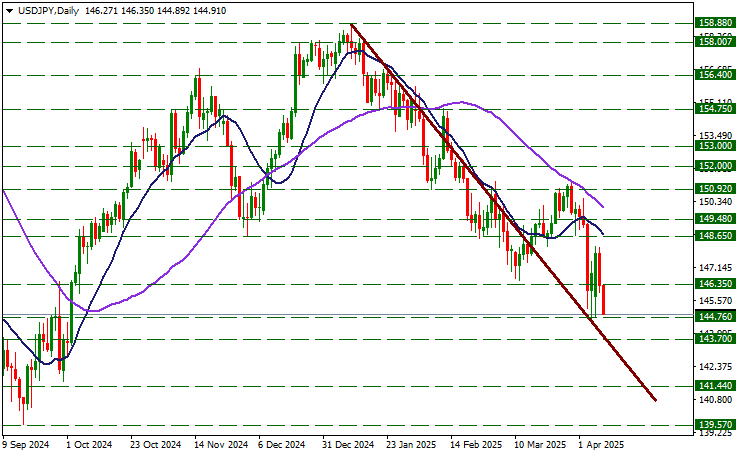Select the 153.000 price level label
Viewport: 739px width, 456px height.
click(x=715, y=146)
